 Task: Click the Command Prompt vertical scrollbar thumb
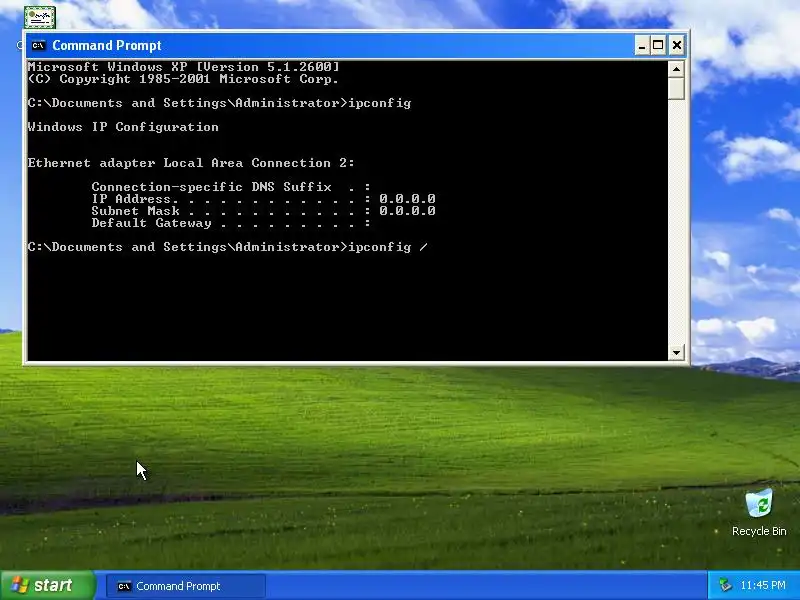[676, 88]
